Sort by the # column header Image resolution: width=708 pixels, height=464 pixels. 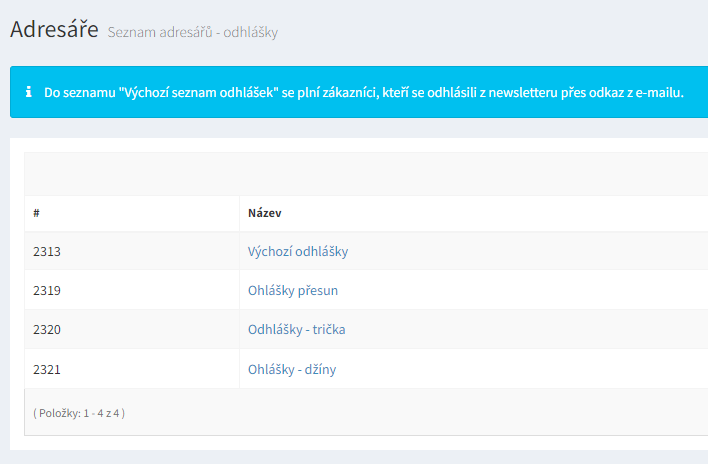coord(36,214)
